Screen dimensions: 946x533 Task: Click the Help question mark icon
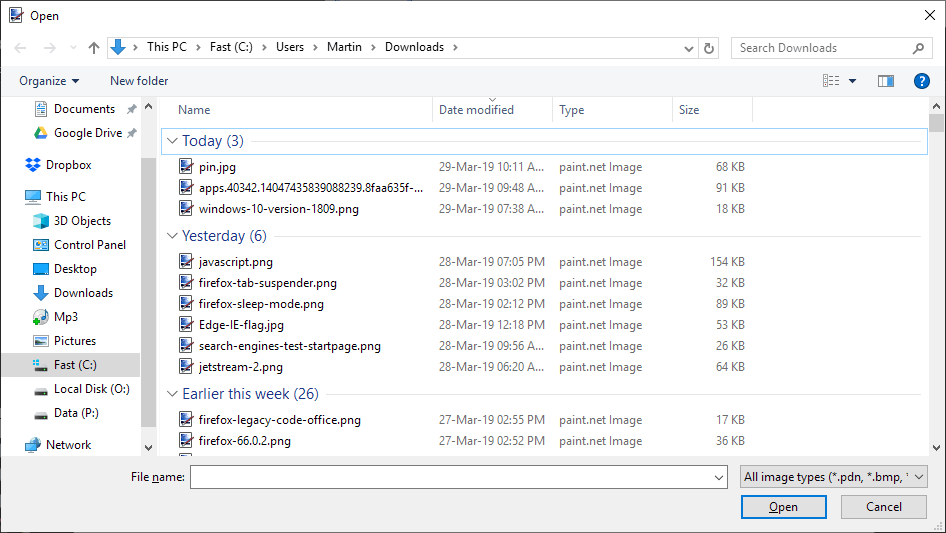[x=922, y=81]
